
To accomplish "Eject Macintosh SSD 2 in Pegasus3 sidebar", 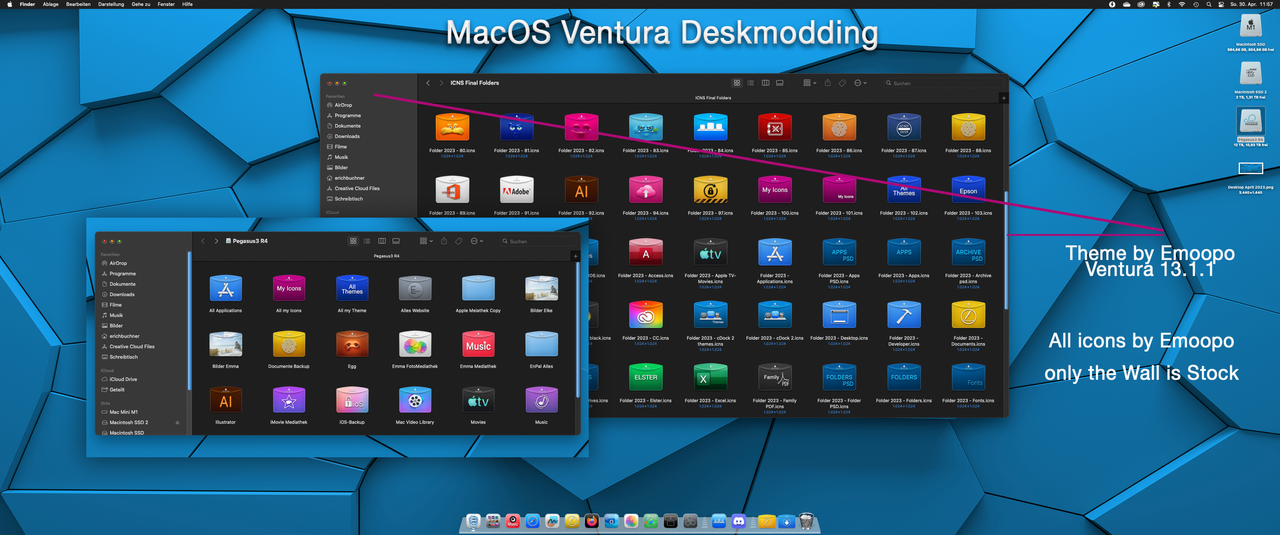I will pyautogui.click(x=178, y=423).
